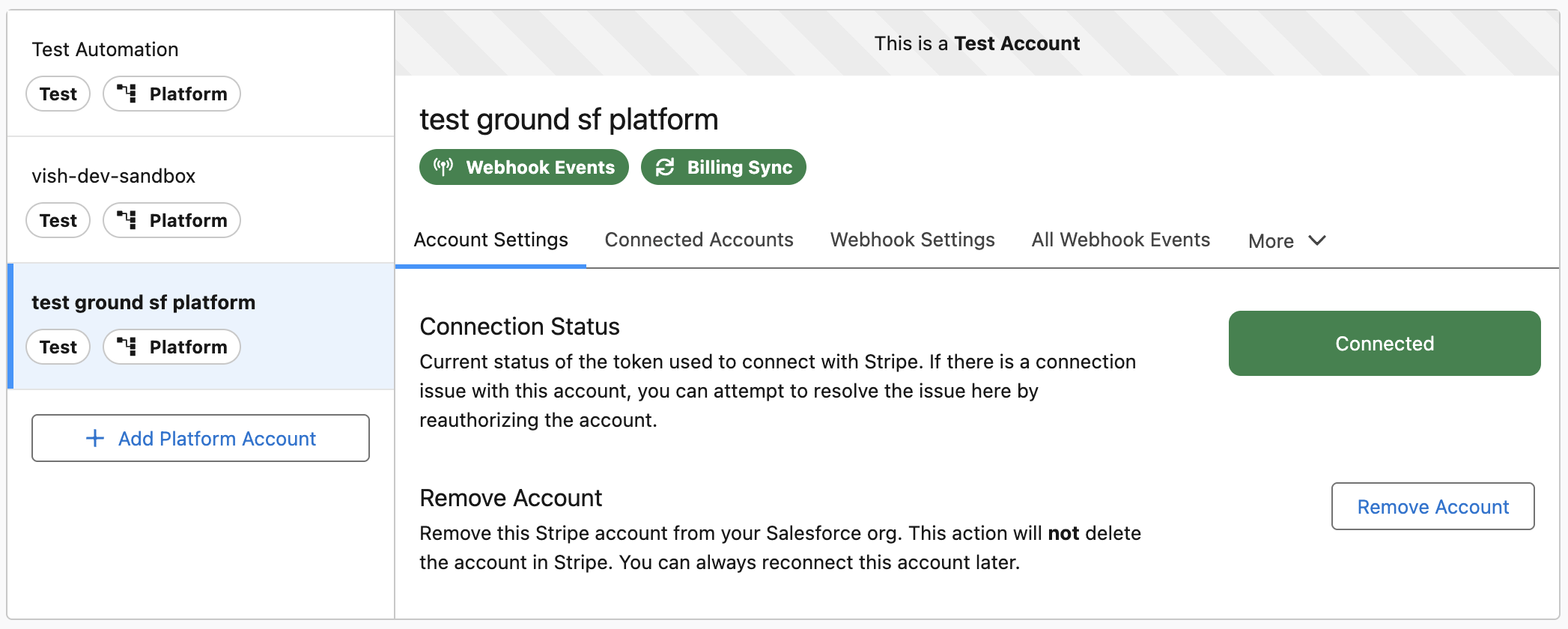Click the Billing Sync refresh icon
Image resolution: width=1568 pixels, height=629 pixels.
(x=665, y=167)
